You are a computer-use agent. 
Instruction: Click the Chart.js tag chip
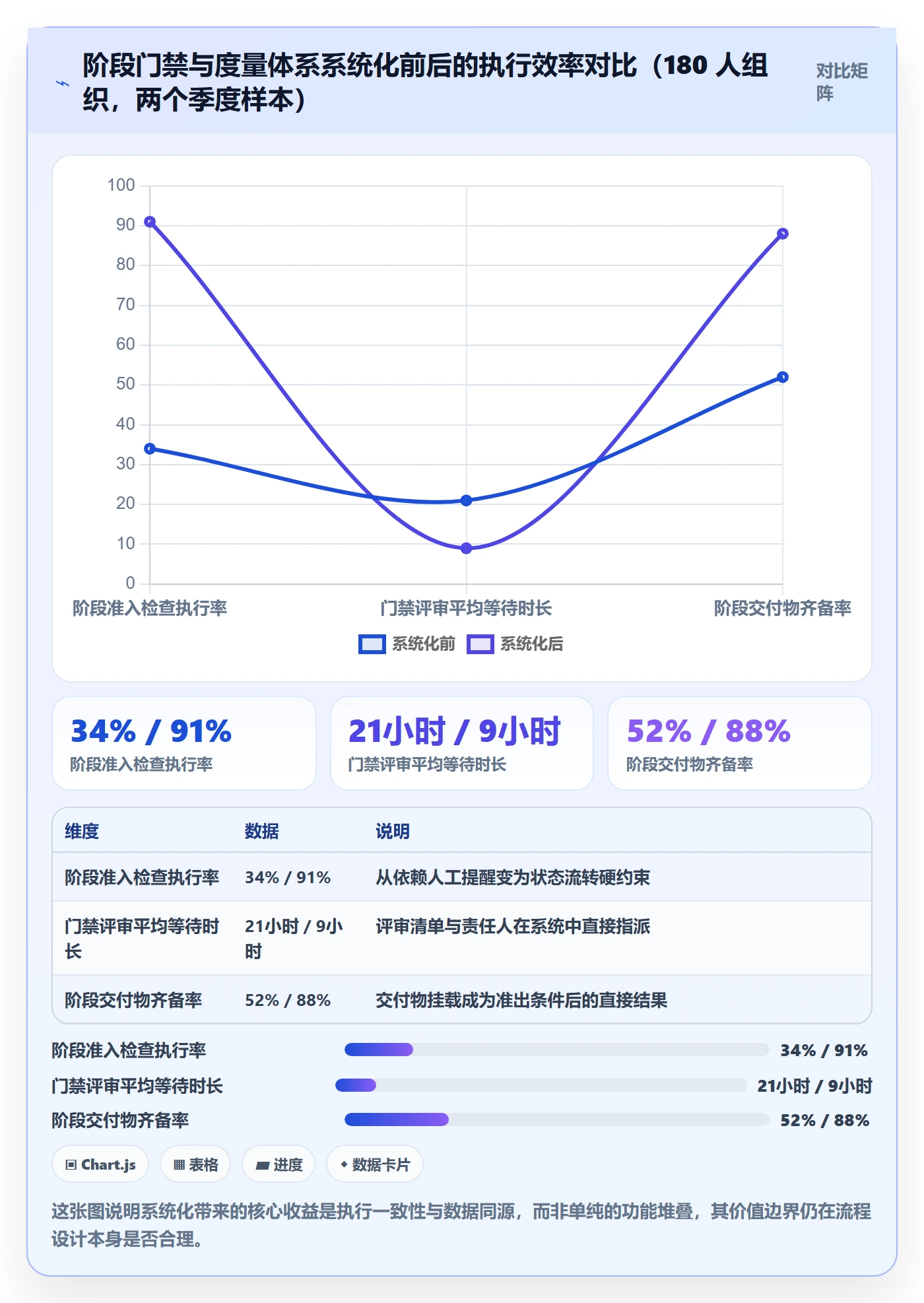point(100,1164)
